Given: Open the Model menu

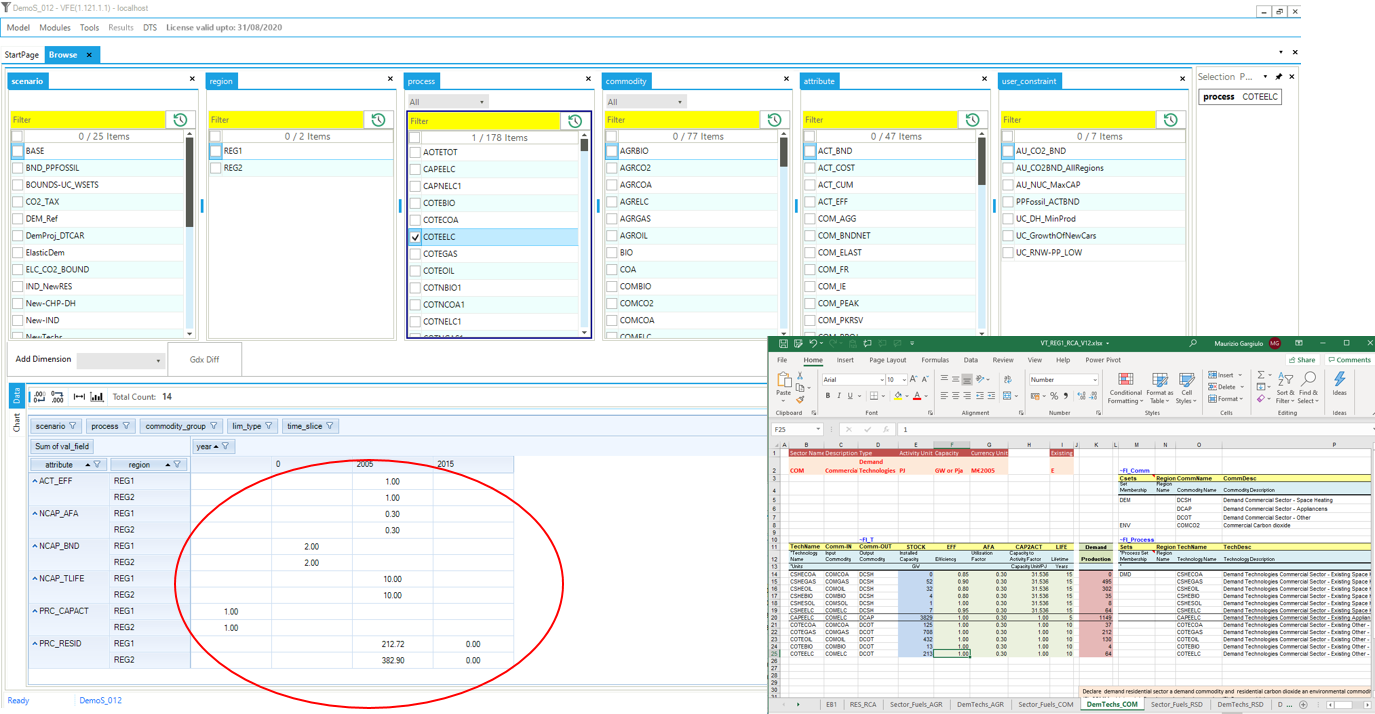Looking at the screenshot, I should coord(18,28).
